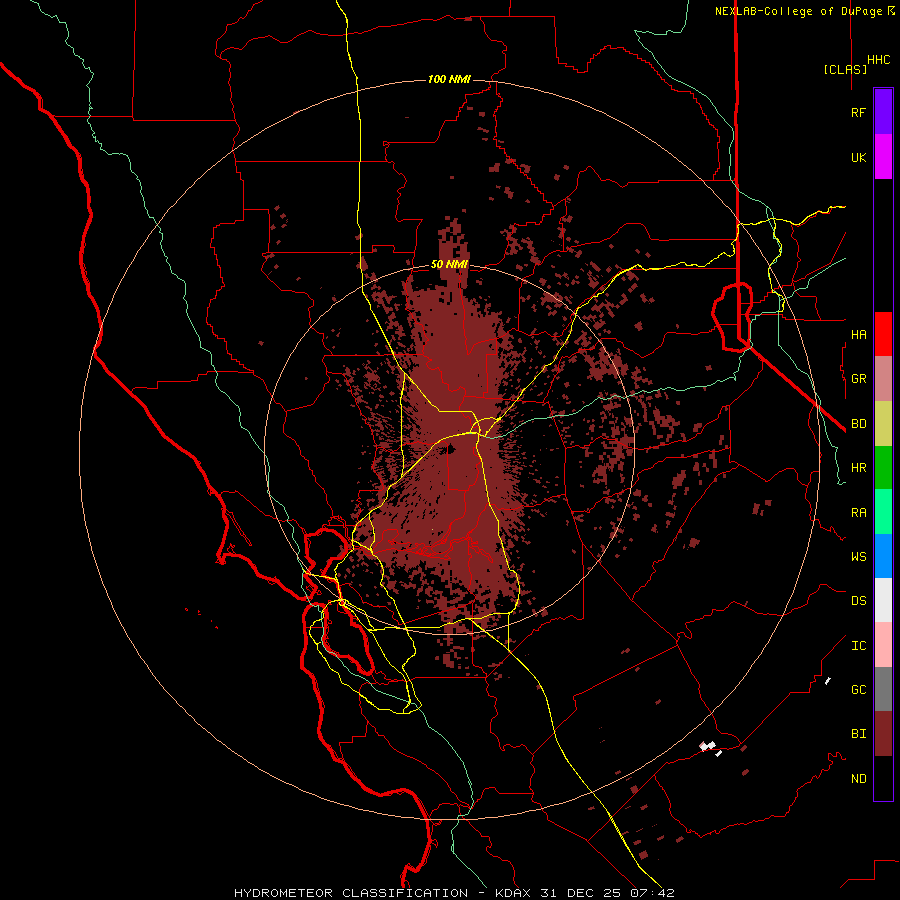Click the black ND legend swatch
This screenshot has height=900, width=900.
click(883, 778)
